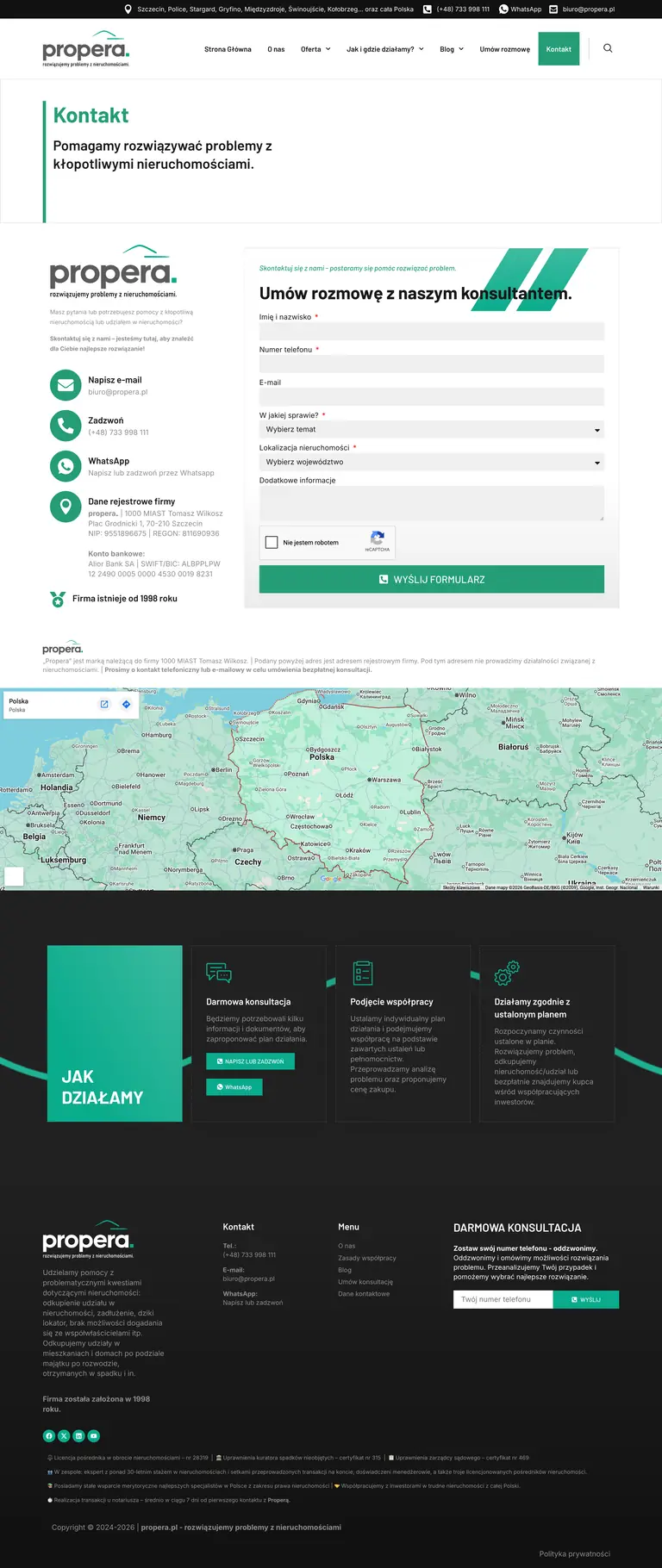Click the clipboard icon above Podjęcie współpracy

(363, 974)
